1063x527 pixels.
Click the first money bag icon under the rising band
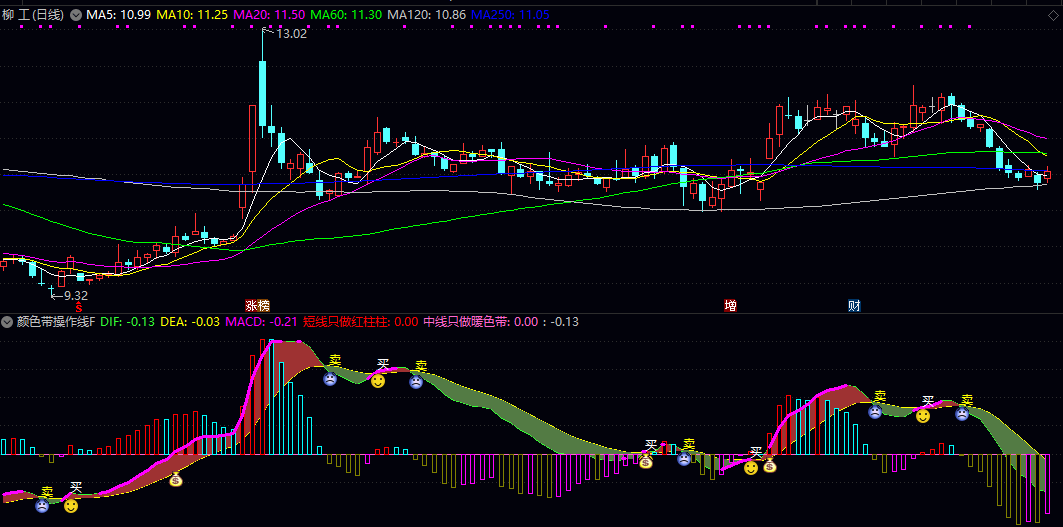tap(176, 480)
